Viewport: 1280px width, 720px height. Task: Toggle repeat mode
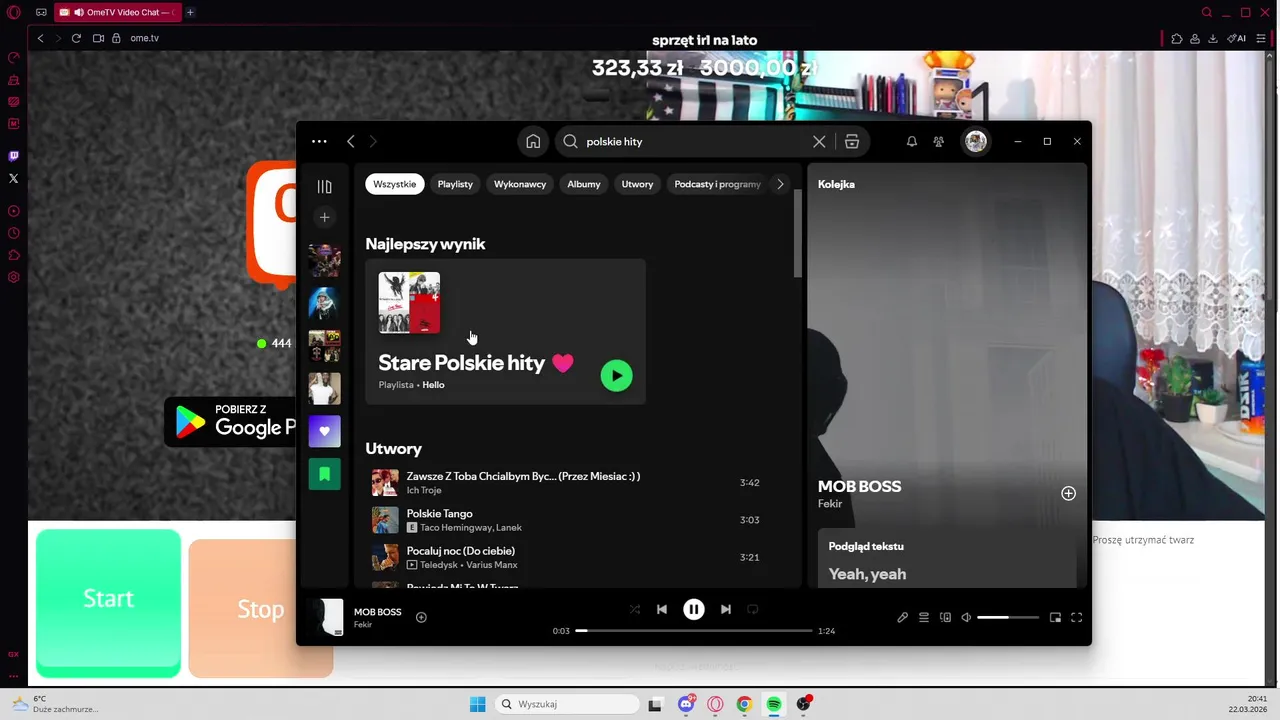pyautogui.click(x=753, y=609)
